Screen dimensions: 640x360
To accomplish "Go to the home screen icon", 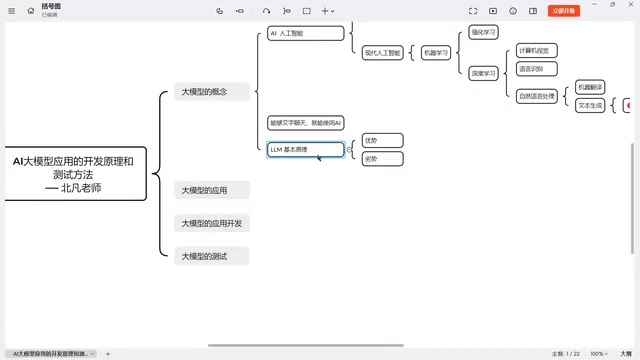I will tap(31, 11).
